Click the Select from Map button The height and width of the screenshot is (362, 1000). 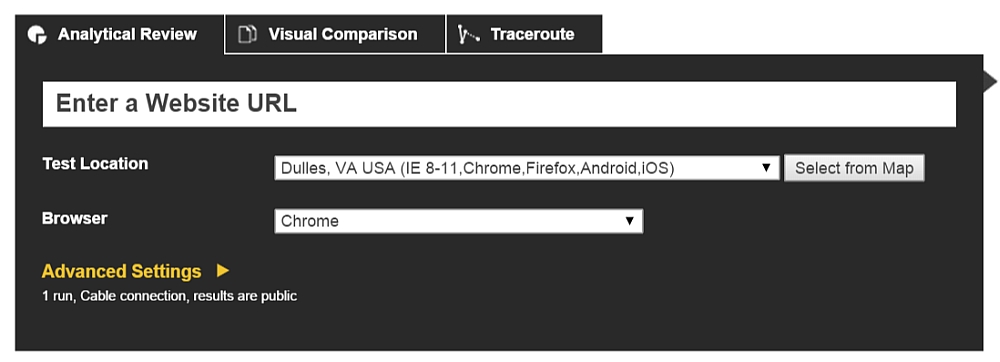pyautogui.click(x=854, y=168)
